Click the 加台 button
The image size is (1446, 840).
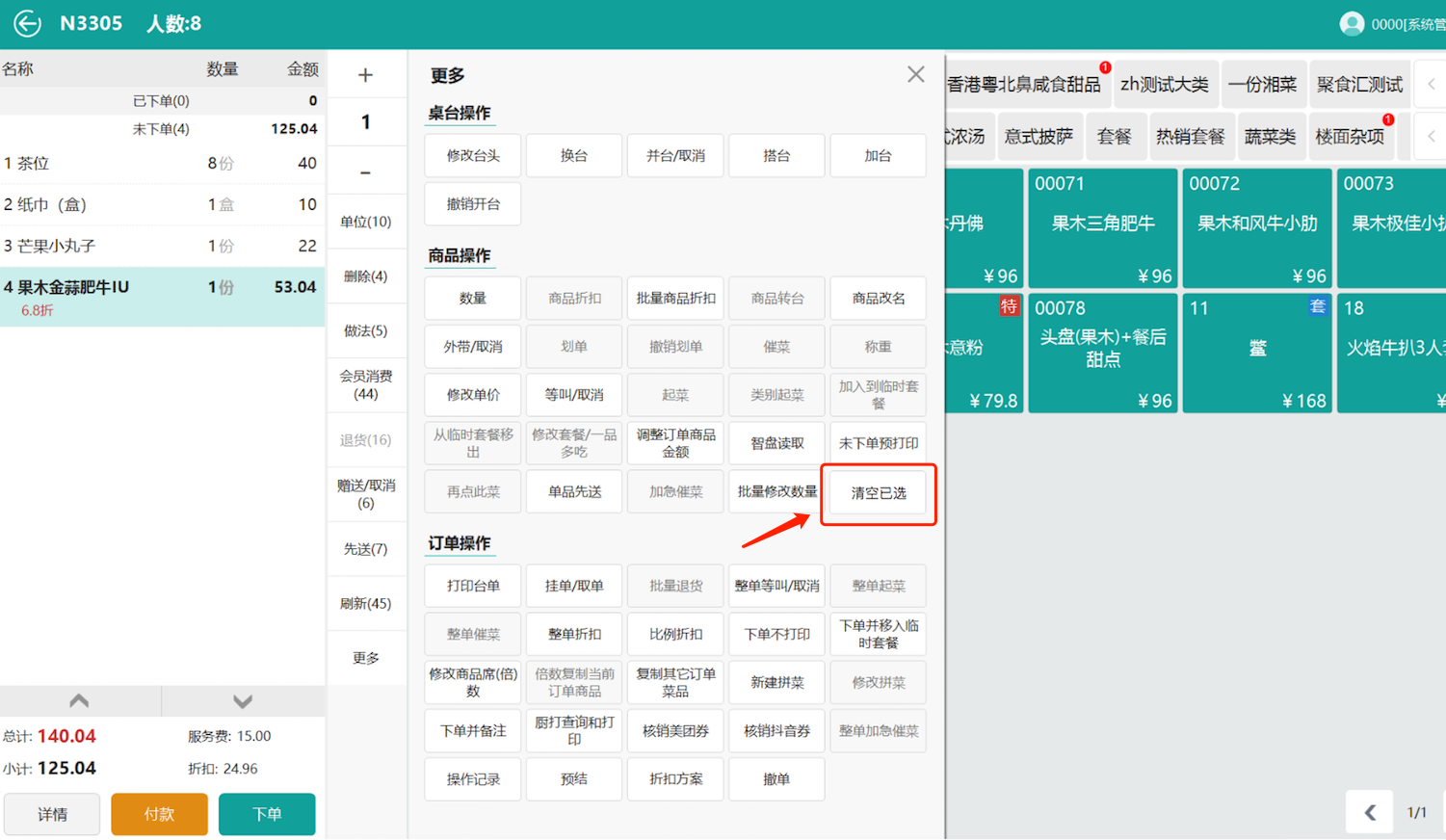pyautogui.click(x=878, y=155)
